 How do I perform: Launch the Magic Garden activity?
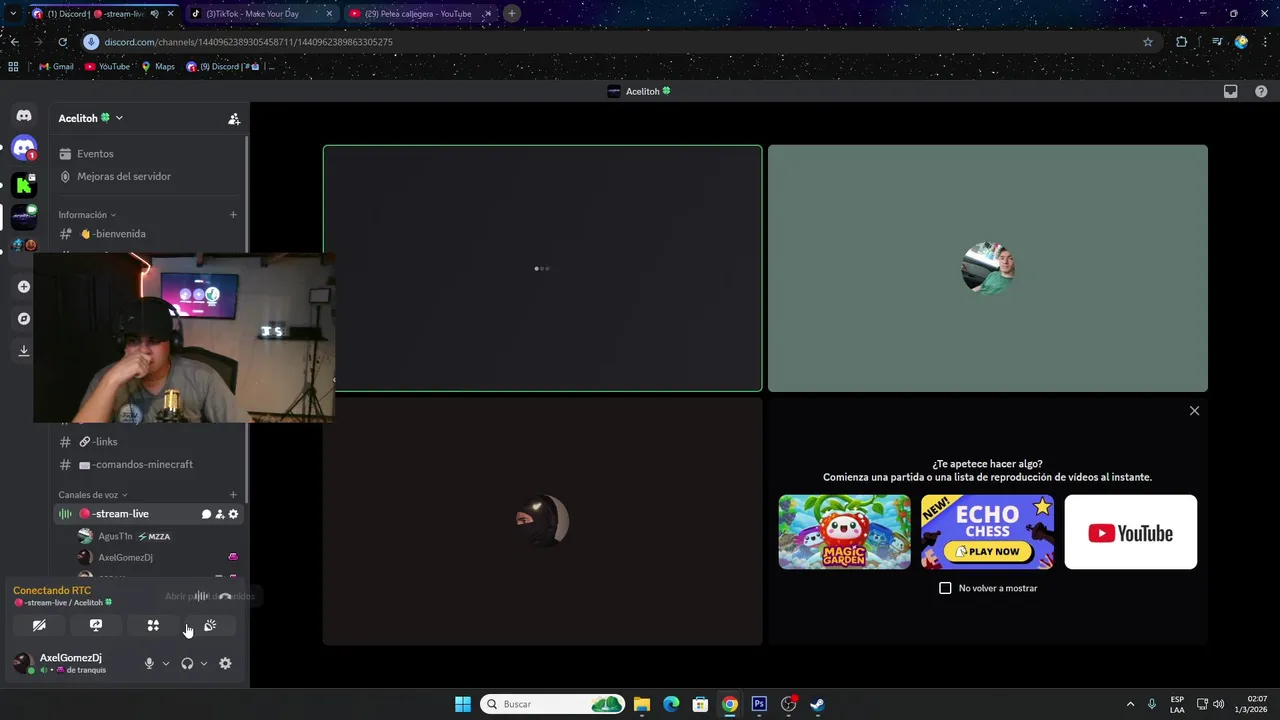pyautogui.click(x=845, y=532)
